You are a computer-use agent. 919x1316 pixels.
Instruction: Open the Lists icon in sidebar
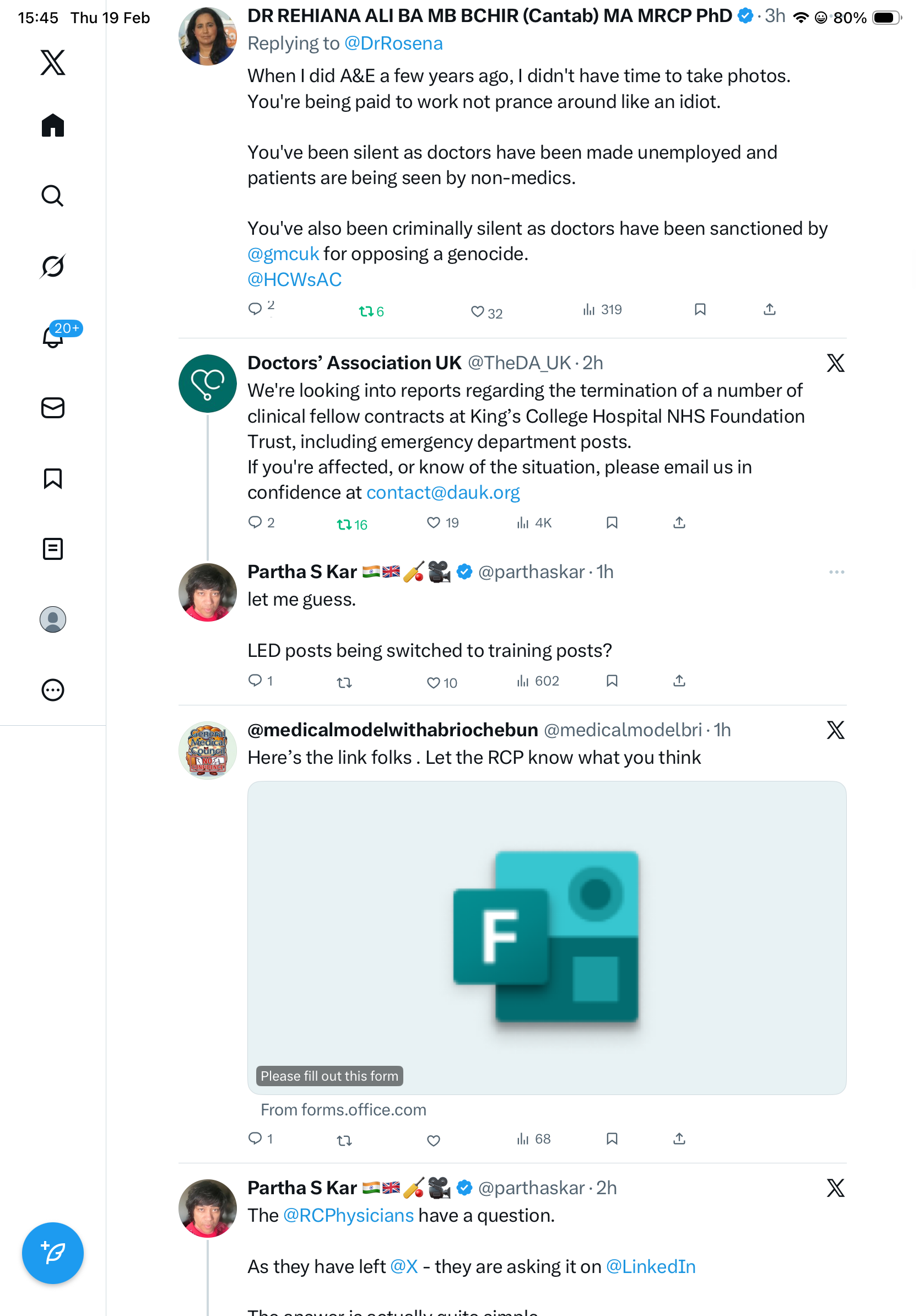[53, 548]
